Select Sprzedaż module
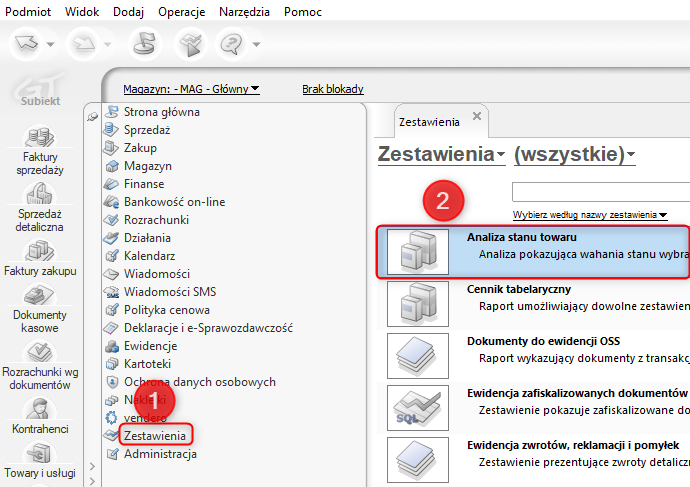 point(147,130)
